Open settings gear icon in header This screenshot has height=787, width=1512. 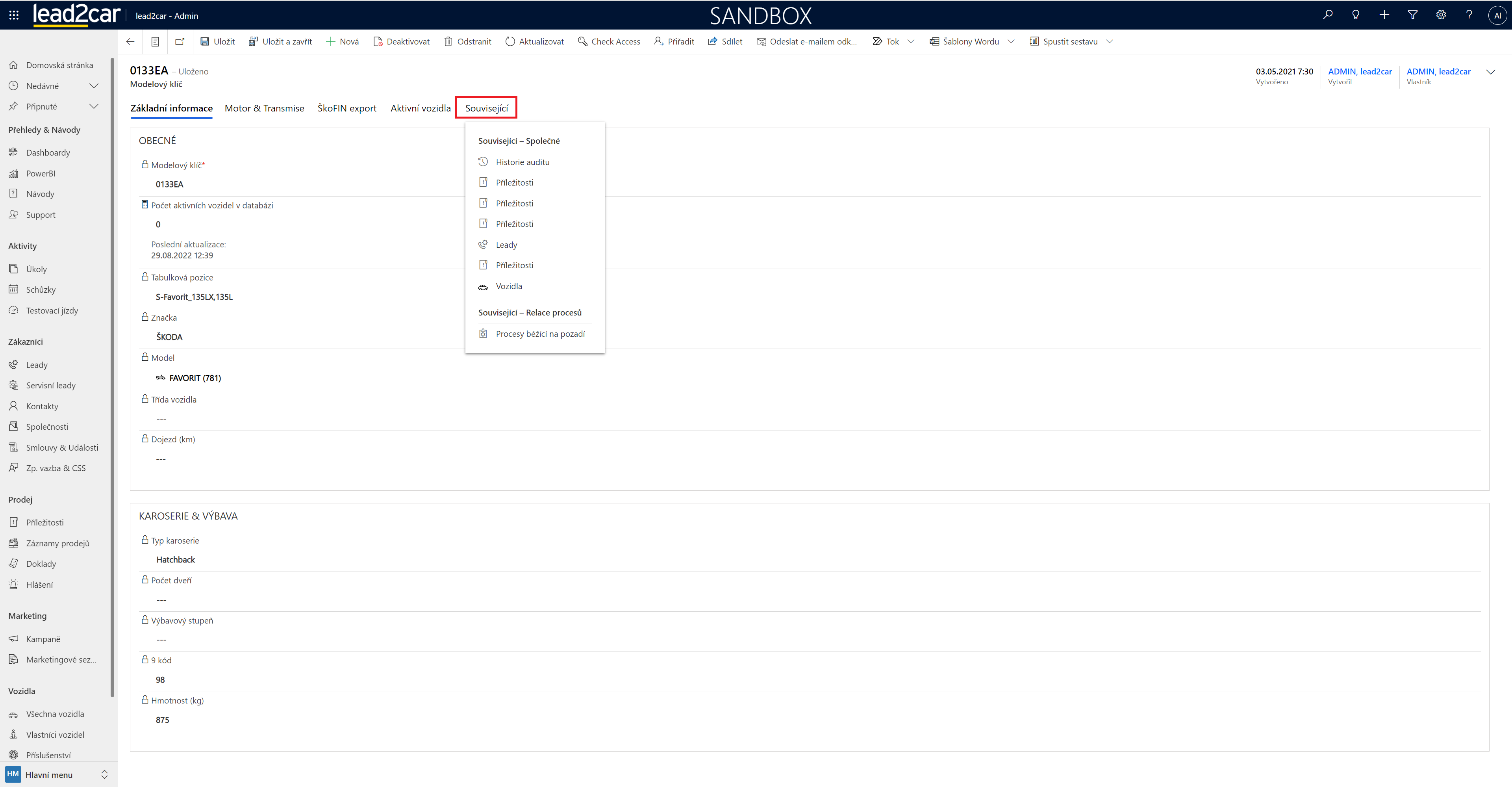click(x=1440, y=15)
